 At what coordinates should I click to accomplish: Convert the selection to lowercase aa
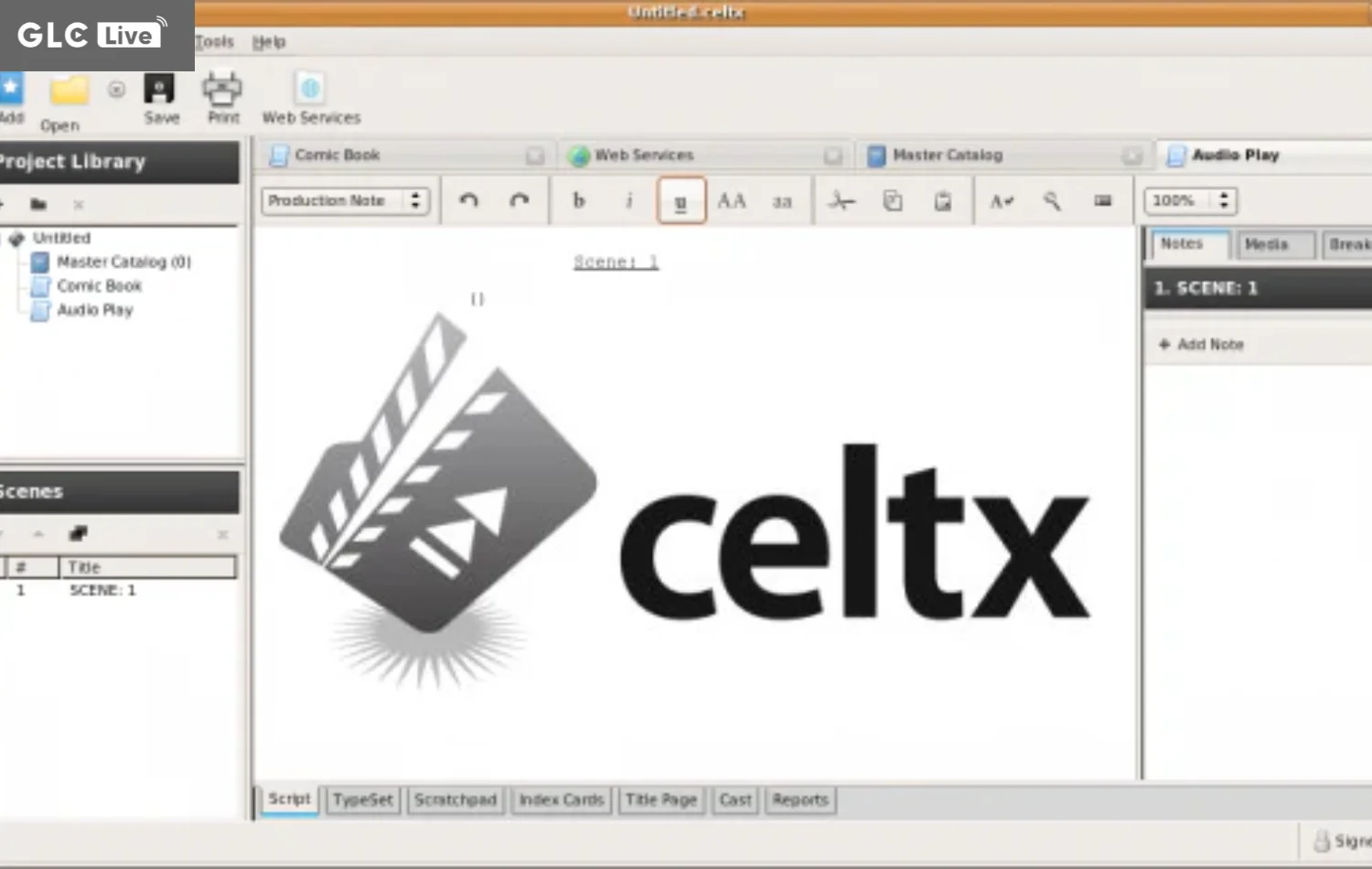tap(782, 201)
